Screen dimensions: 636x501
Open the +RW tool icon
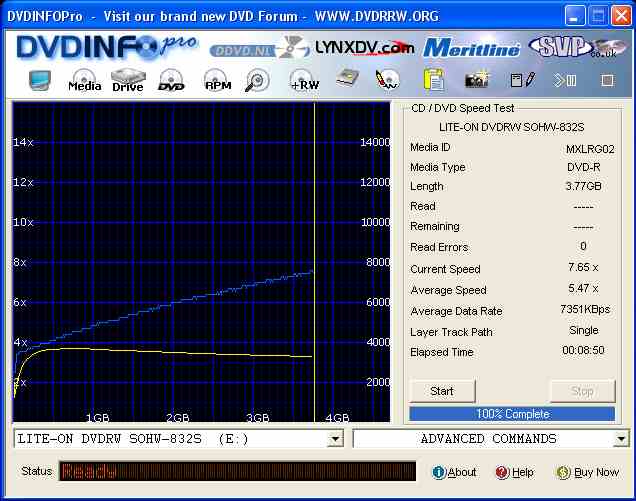coord(305,80)
